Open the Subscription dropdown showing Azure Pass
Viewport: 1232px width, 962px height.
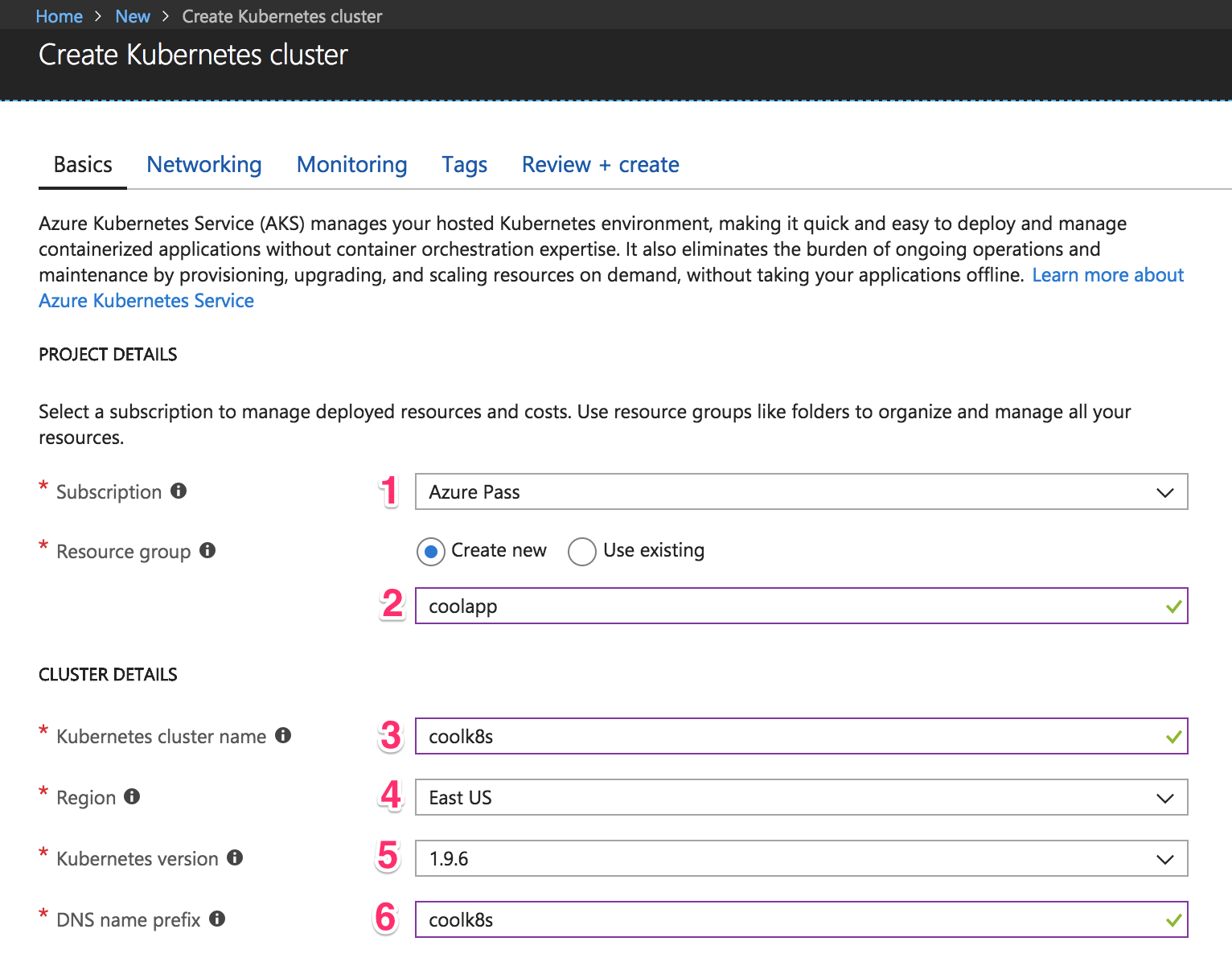pos(801,491)
